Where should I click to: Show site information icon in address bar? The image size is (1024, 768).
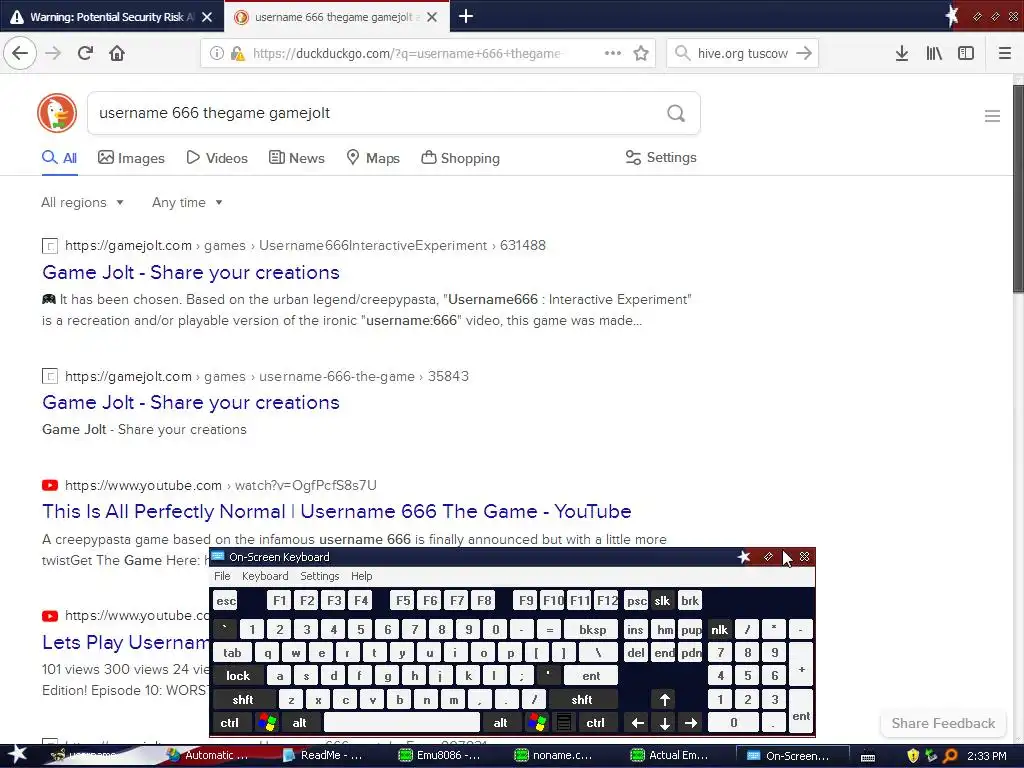pyautogui.click(x=217, y=53)
